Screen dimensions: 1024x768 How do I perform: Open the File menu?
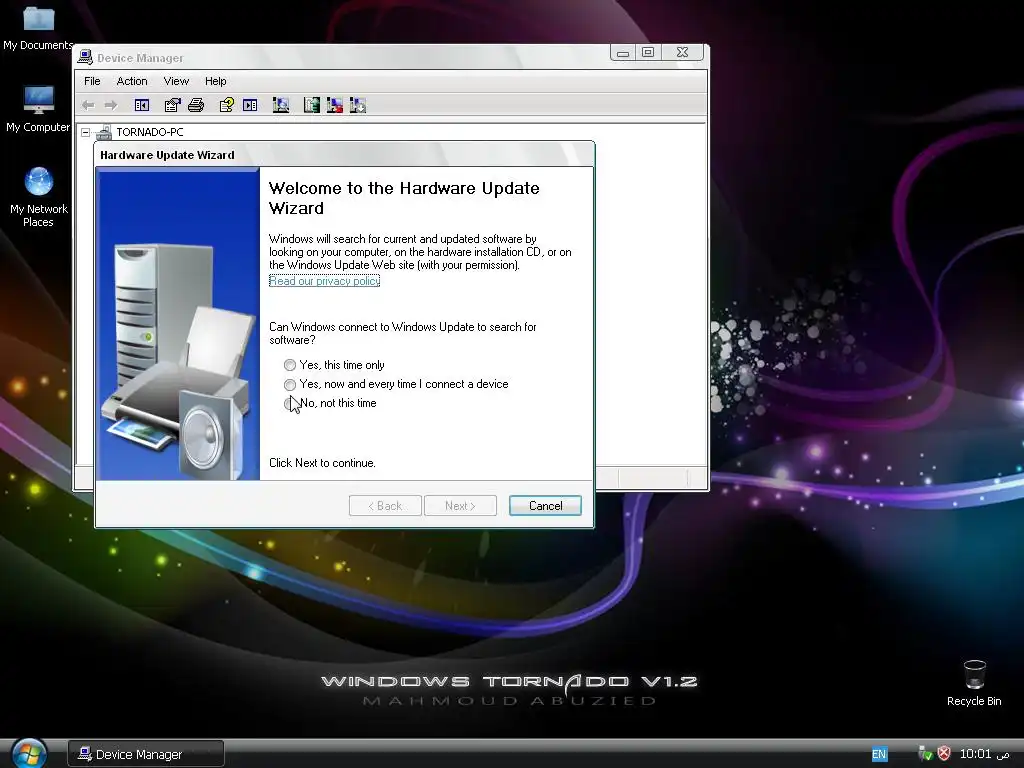pos(92,81)
